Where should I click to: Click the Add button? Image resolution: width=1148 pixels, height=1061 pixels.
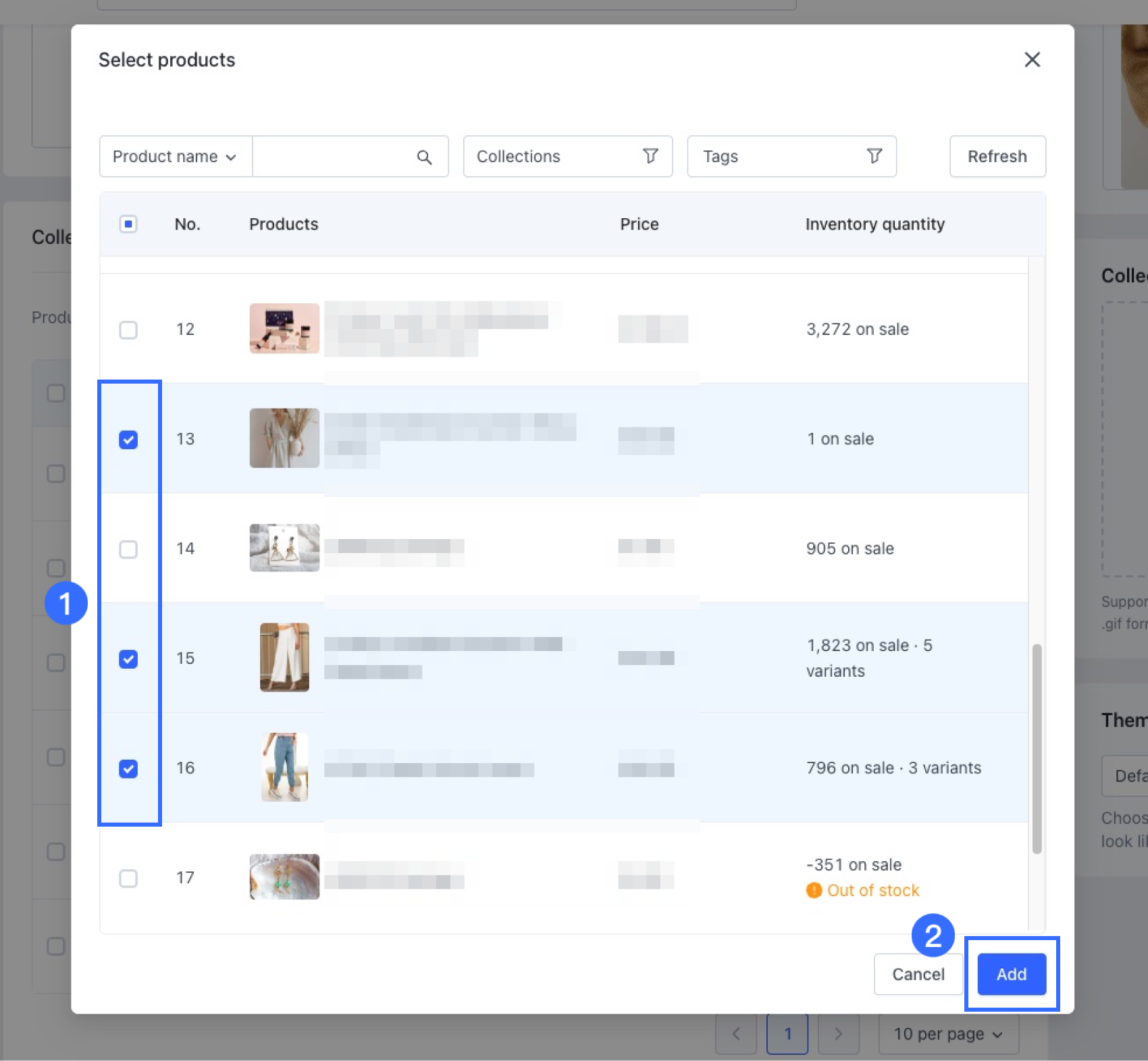[1012, 974]
